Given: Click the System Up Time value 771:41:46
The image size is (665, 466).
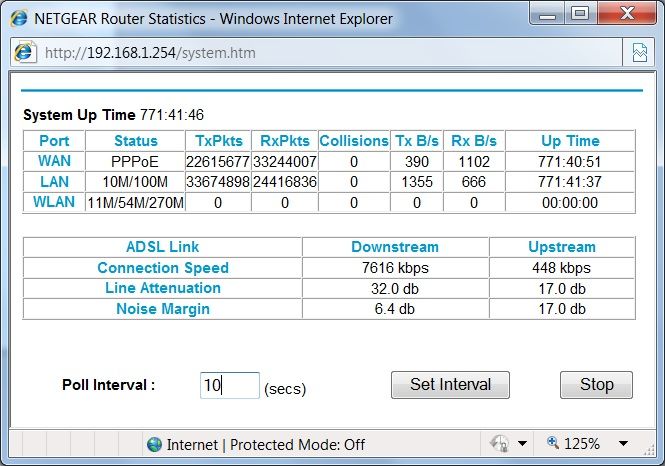Looking at the screenshot, I should click(x=172, y=115).
